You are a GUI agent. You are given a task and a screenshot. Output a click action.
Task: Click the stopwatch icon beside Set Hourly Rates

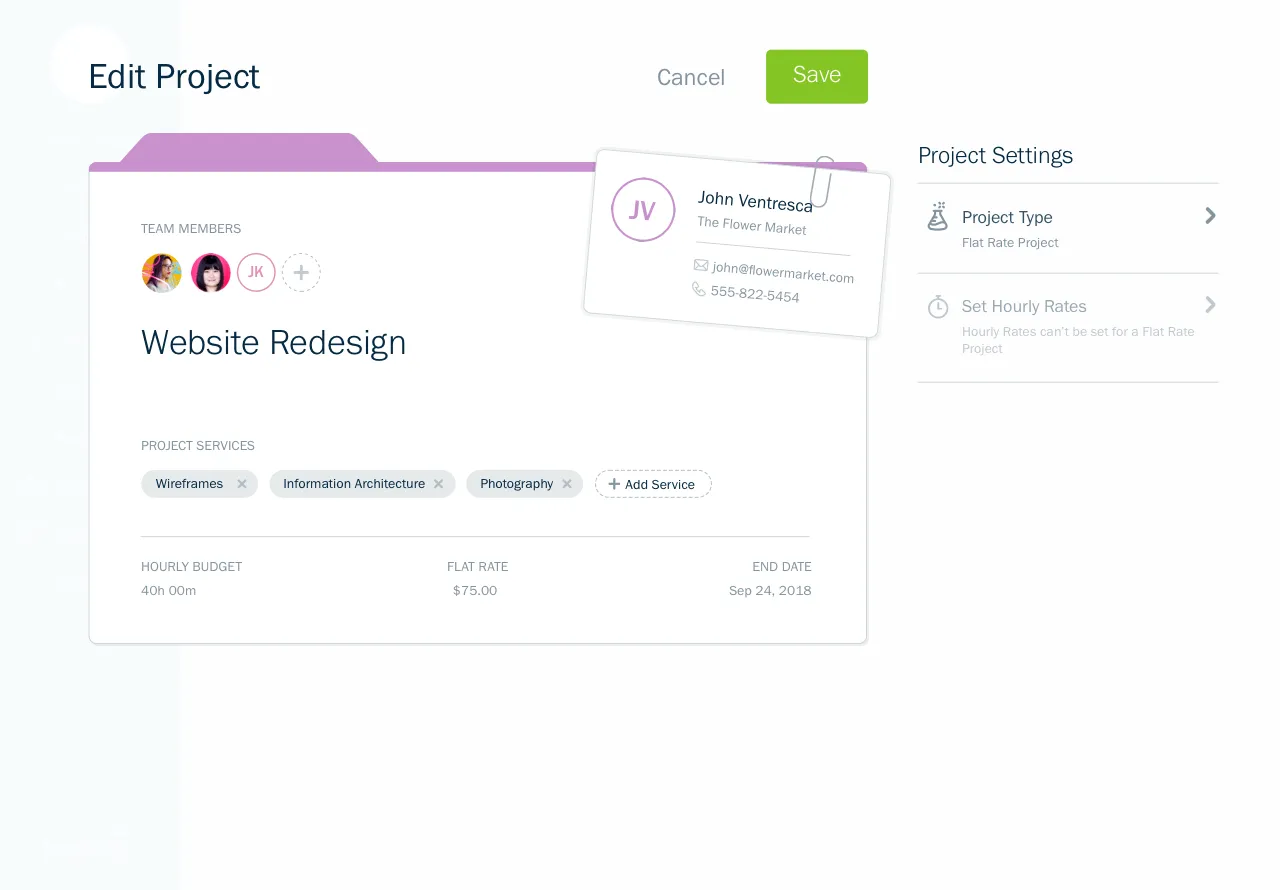938,307
